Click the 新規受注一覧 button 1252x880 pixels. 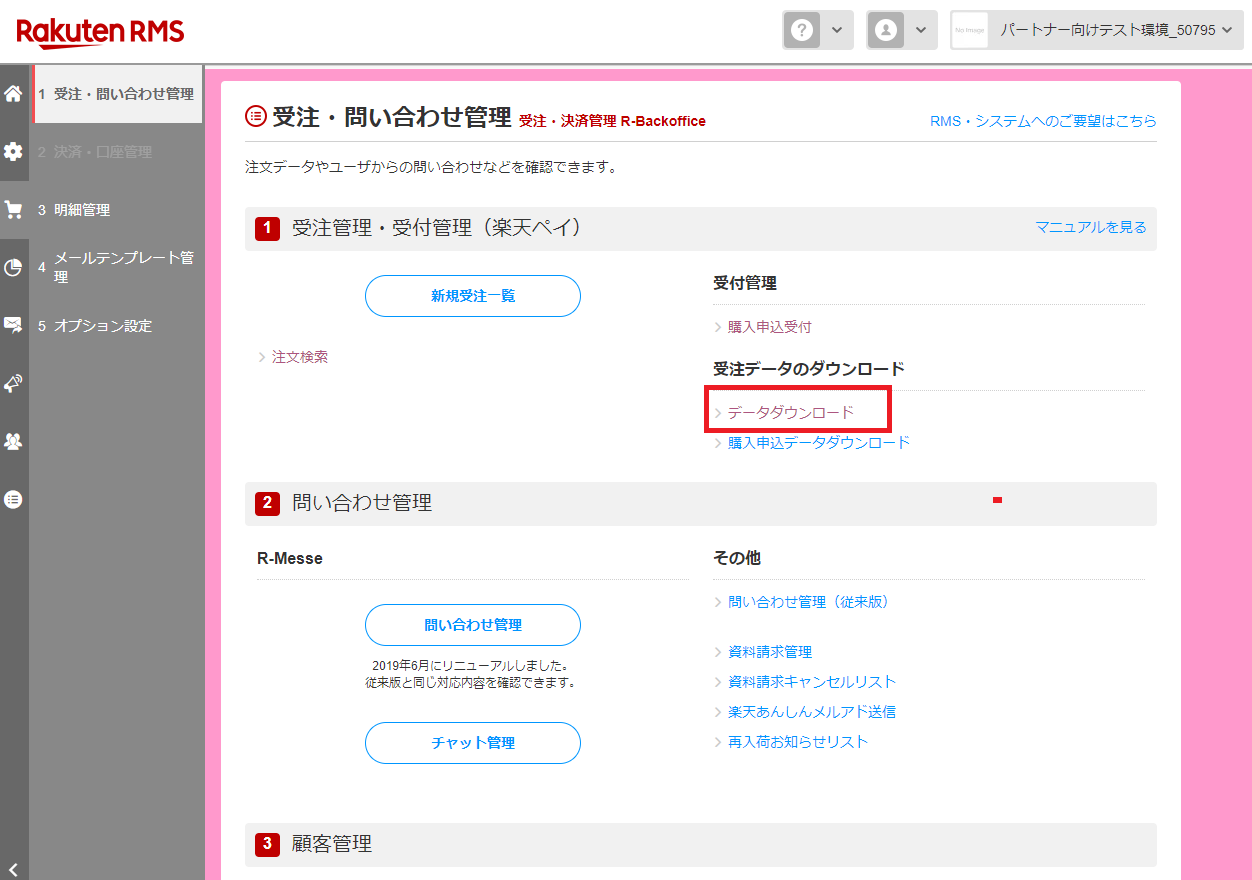[x=473, y=296]
